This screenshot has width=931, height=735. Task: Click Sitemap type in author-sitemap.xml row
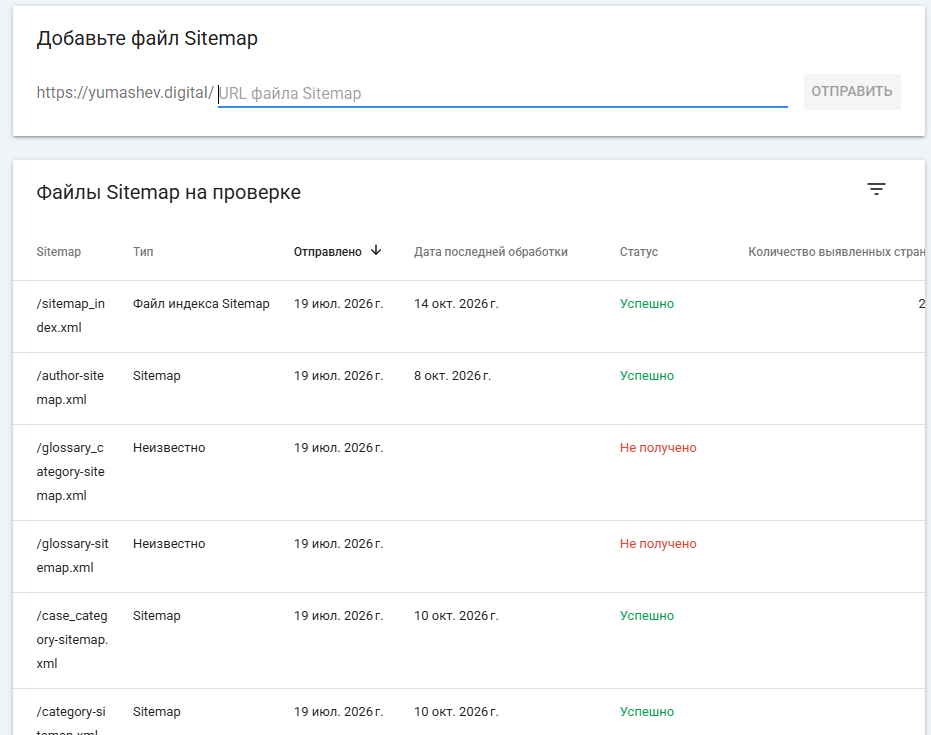157,375
